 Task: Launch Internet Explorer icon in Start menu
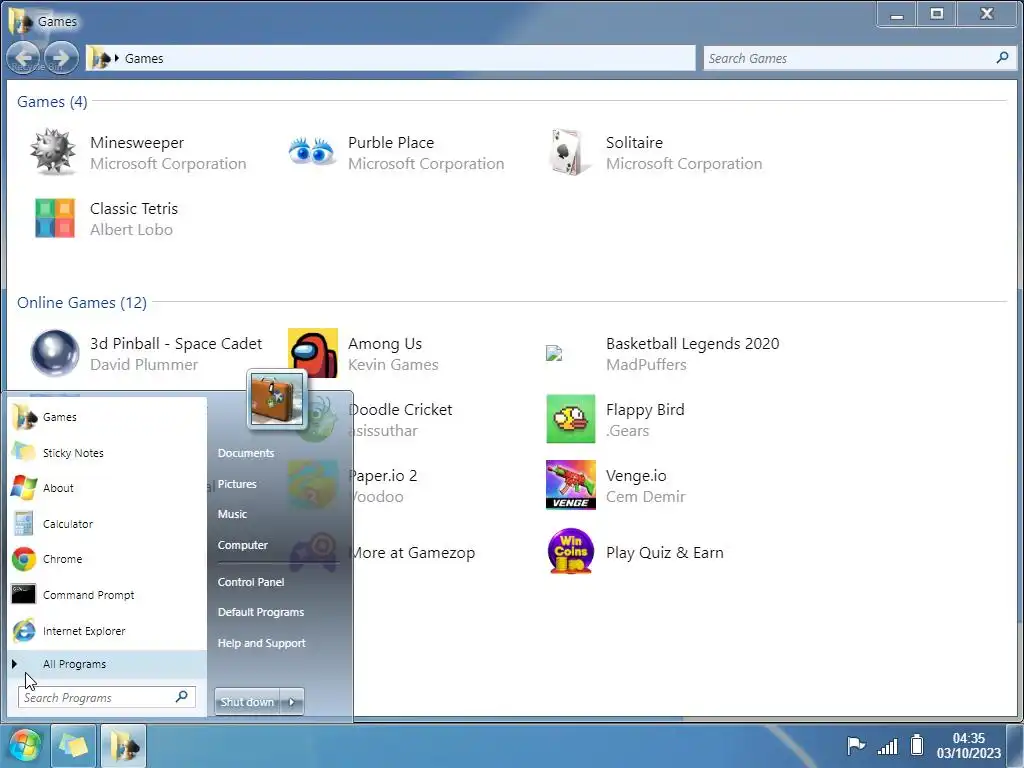24,631
